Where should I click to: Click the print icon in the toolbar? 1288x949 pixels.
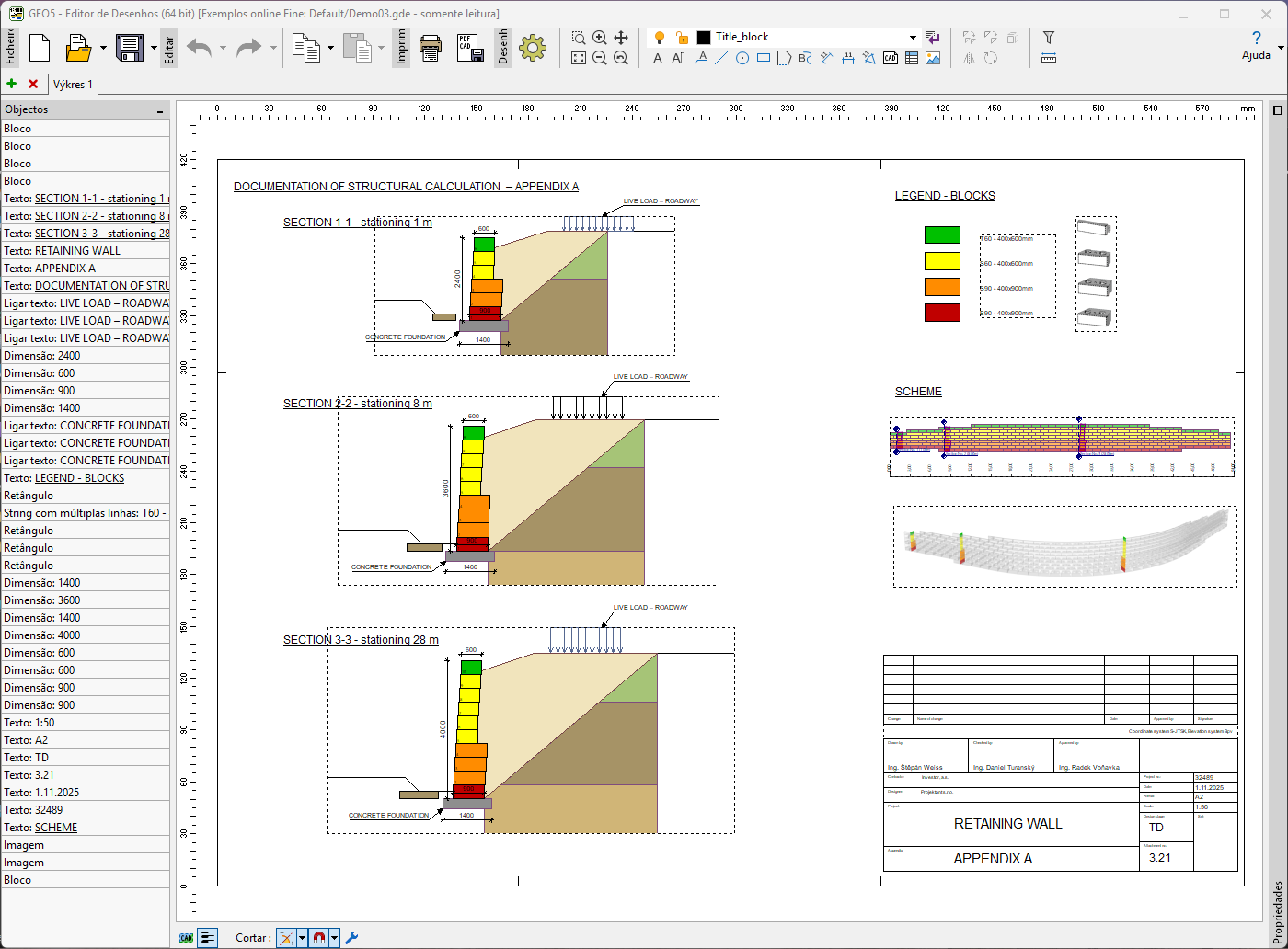coord(431,47)
